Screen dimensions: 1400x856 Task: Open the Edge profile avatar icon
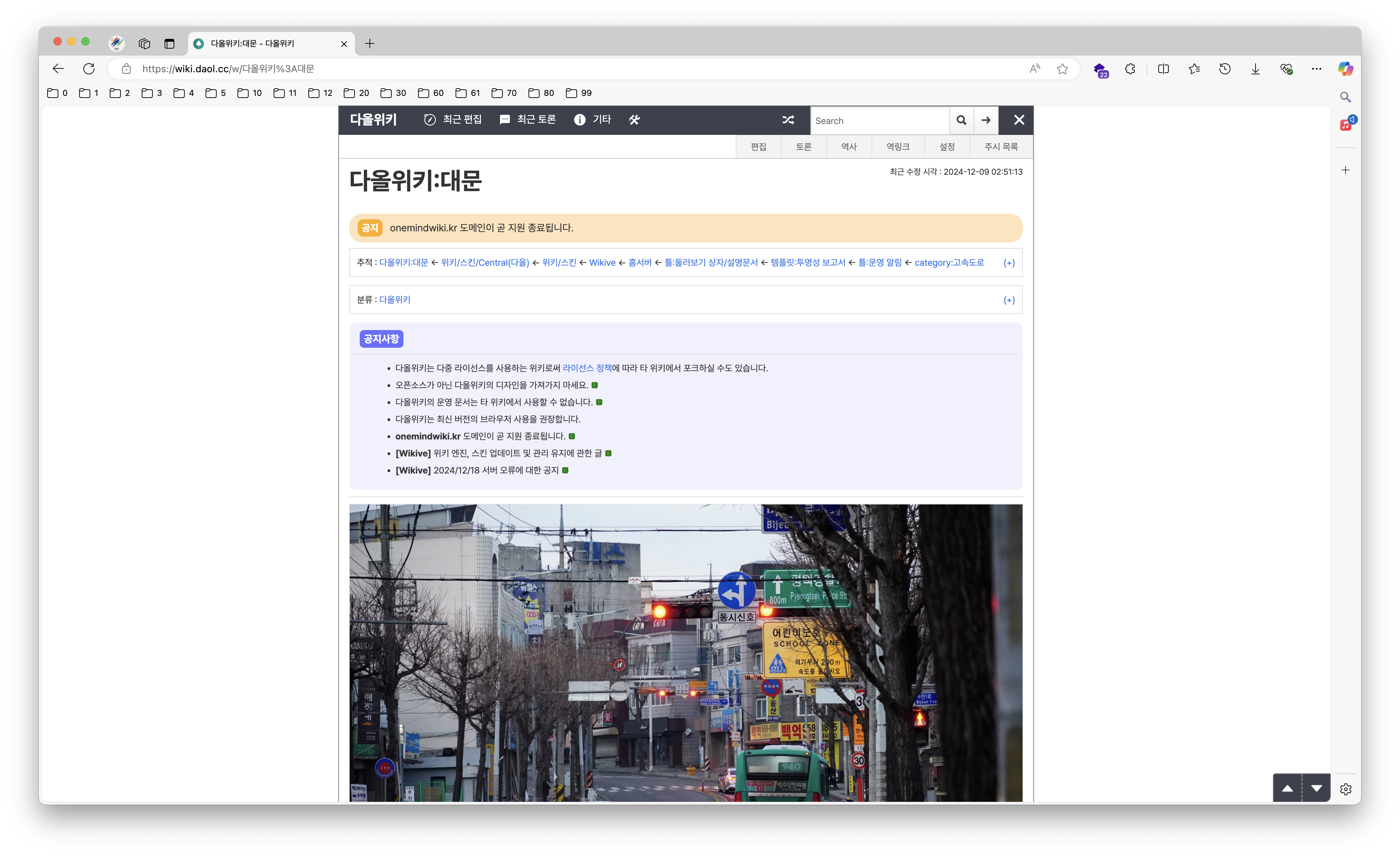point(116,43)
